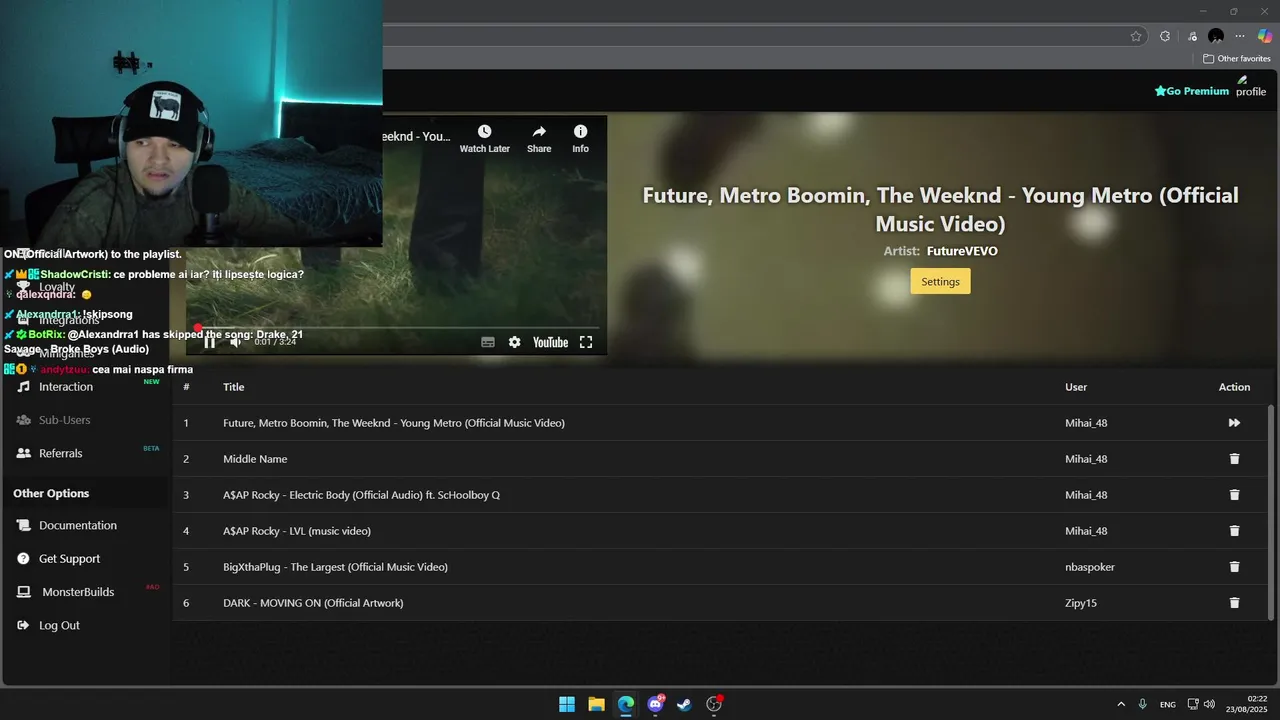
Task: Delete DARK MOVING ON from the queue
Action: [1234, 603]
